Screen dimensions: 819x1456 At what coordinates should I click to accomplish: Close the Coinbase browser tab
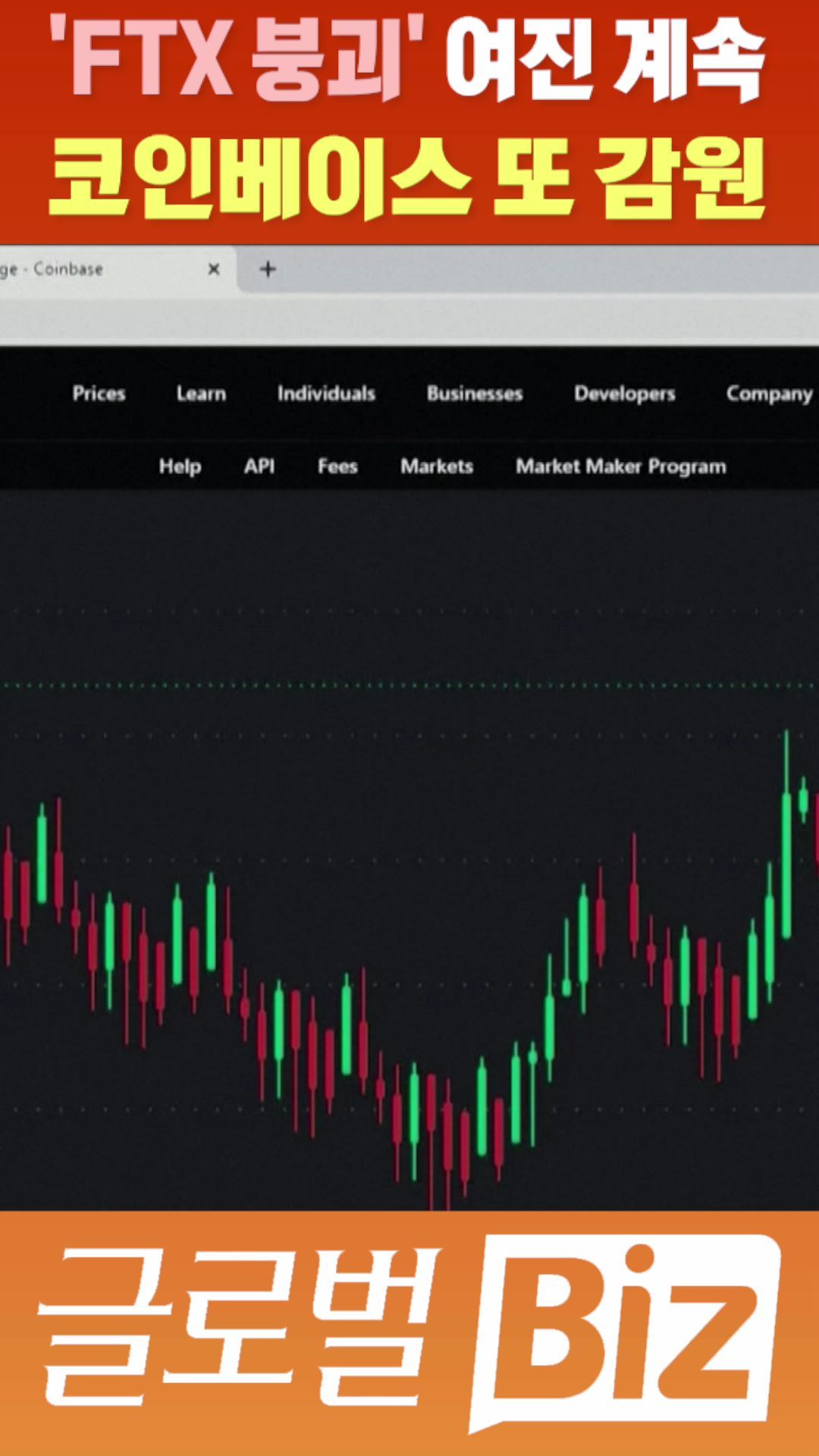click(x=214, y=269)
